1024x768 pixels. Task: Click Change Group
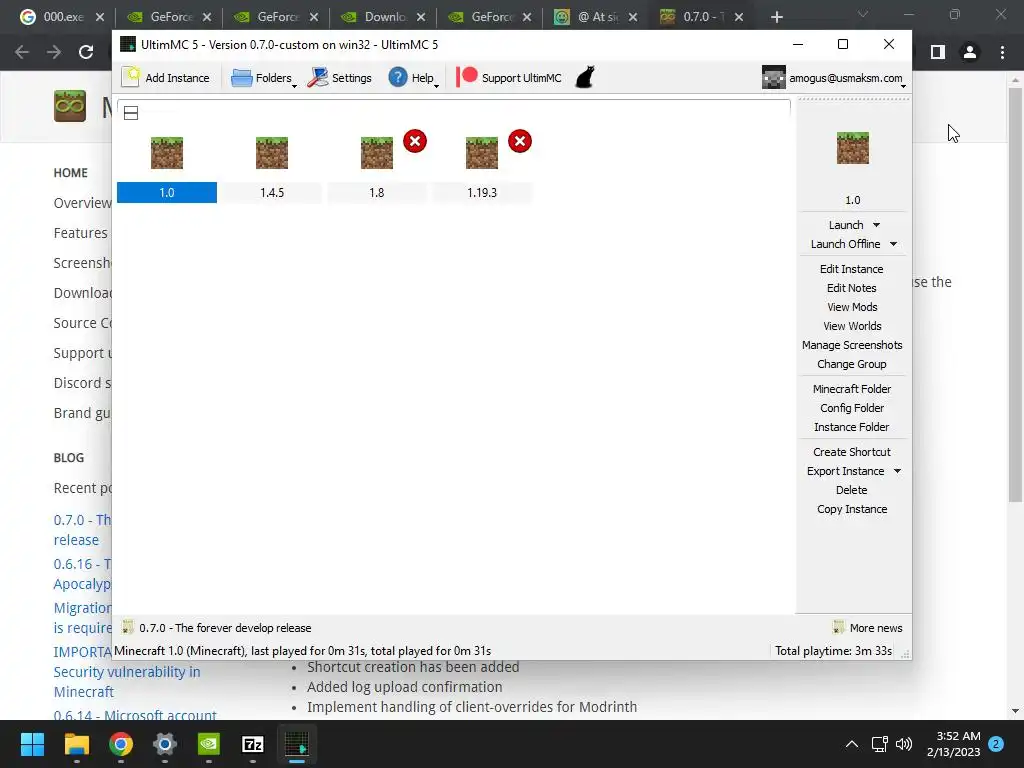pyautogui.click(x=852, y=364)
